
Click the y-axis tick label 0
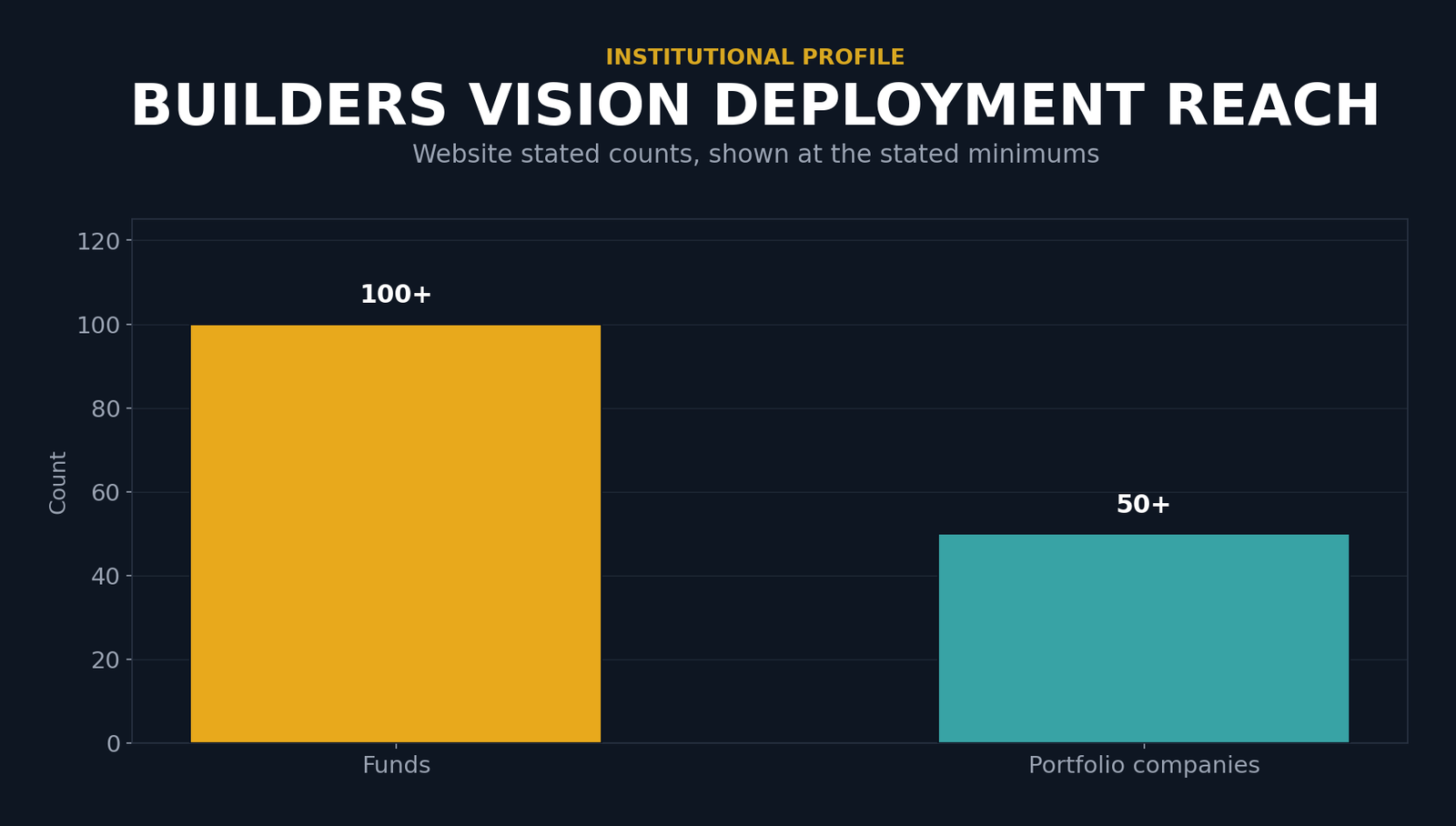[113, 743]
